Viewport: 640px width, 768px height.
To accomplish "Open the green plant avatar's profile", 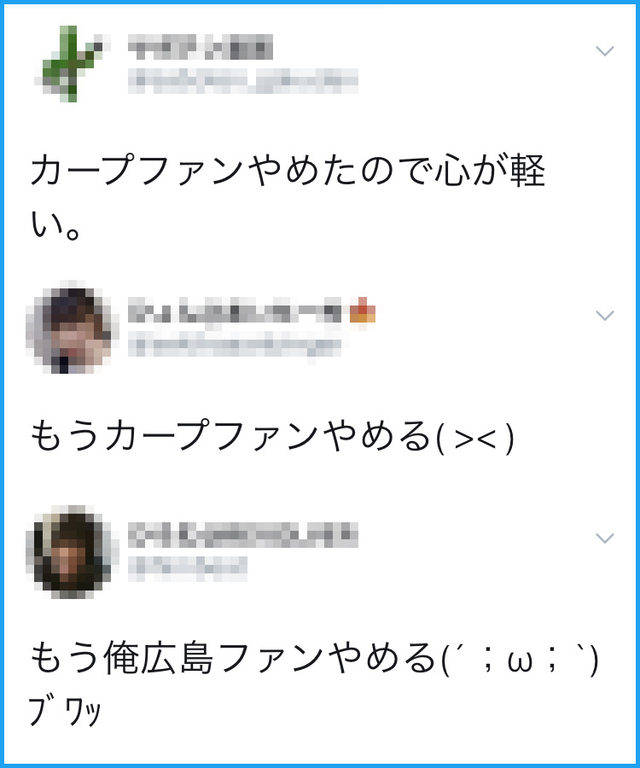I will 72,64.
